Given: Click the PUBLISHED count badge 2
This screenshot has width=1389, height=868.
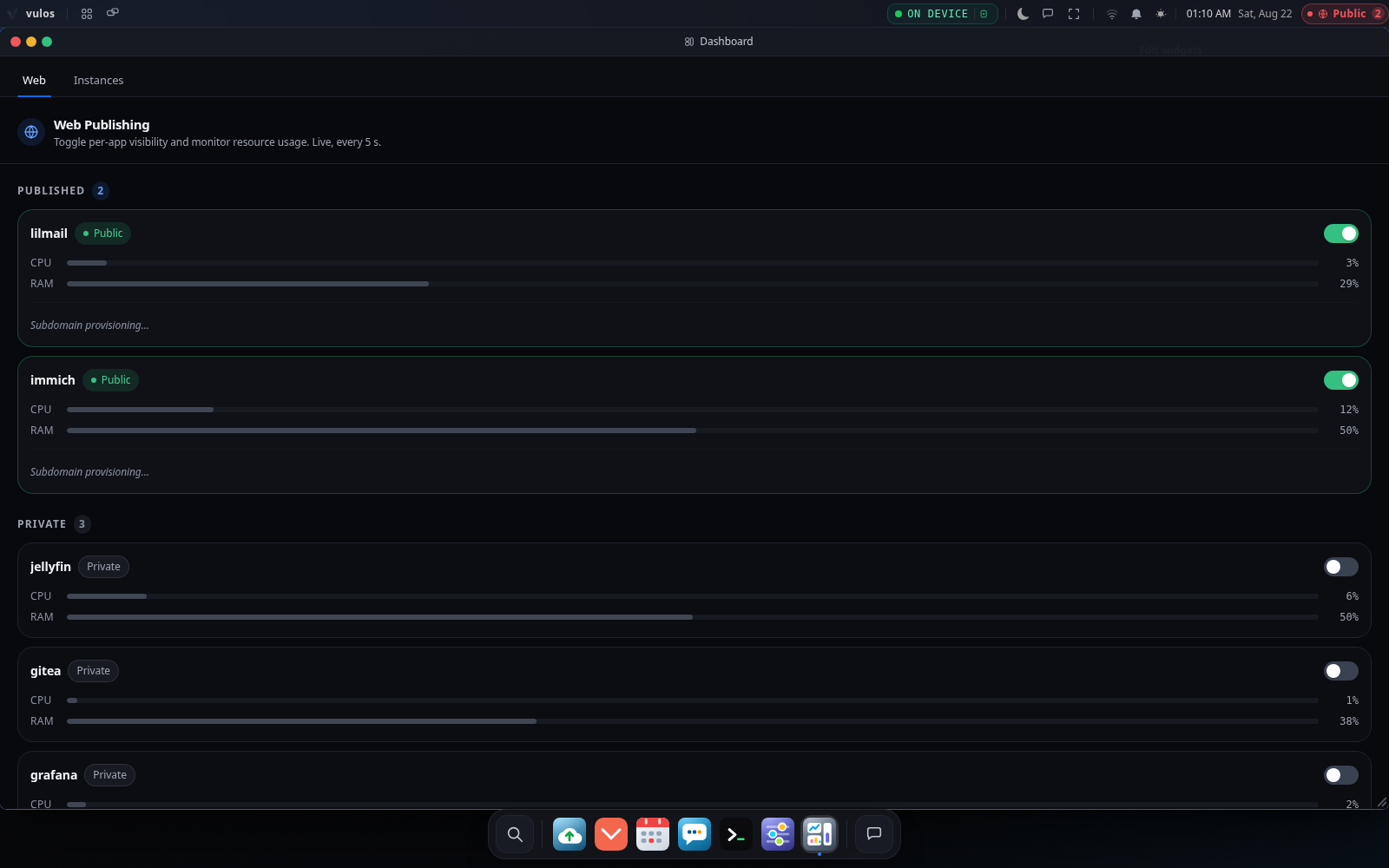Looking at the screenshot, I should click(100, 191).
